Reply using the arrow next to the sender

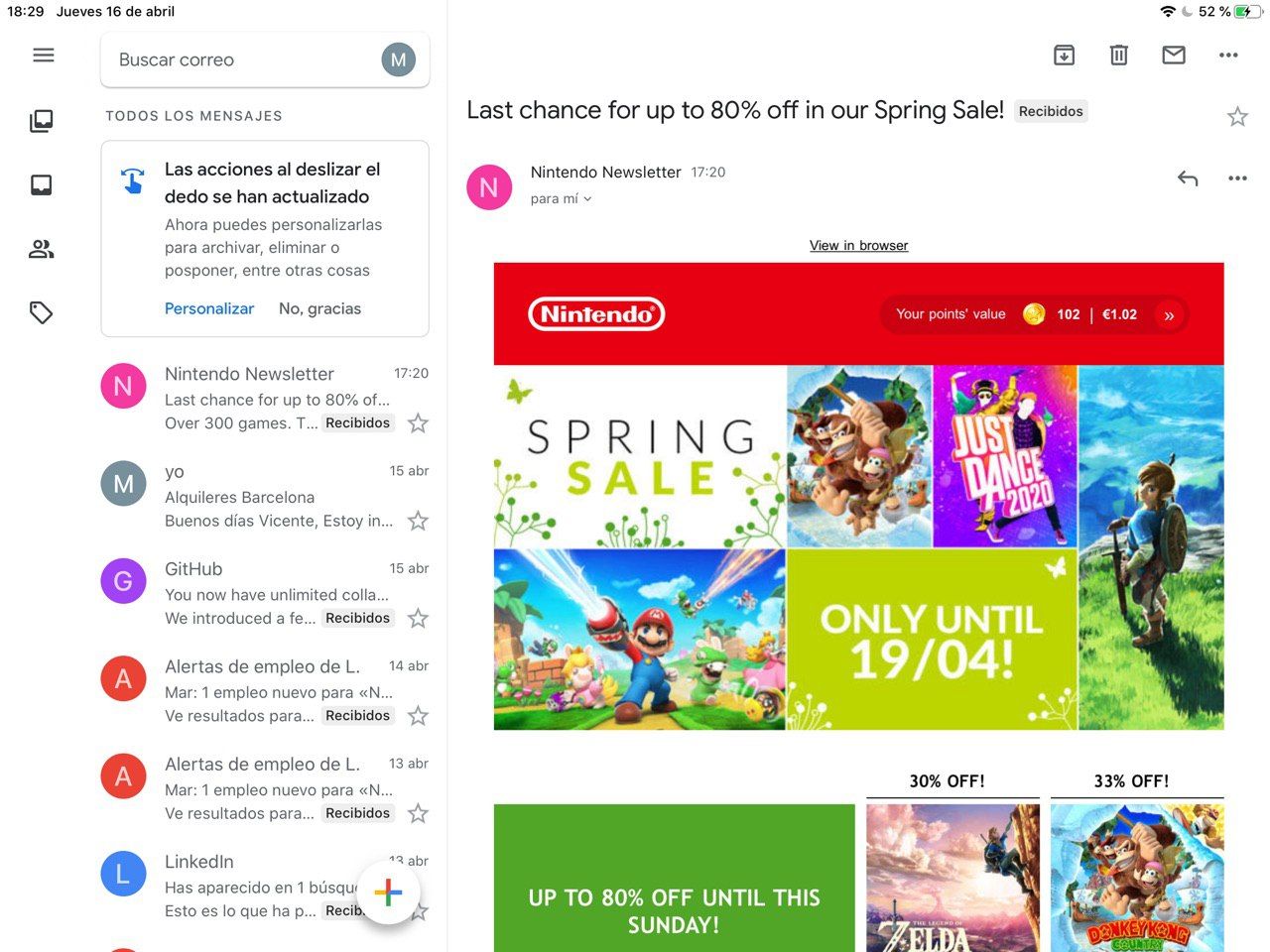coord(1188,178)
